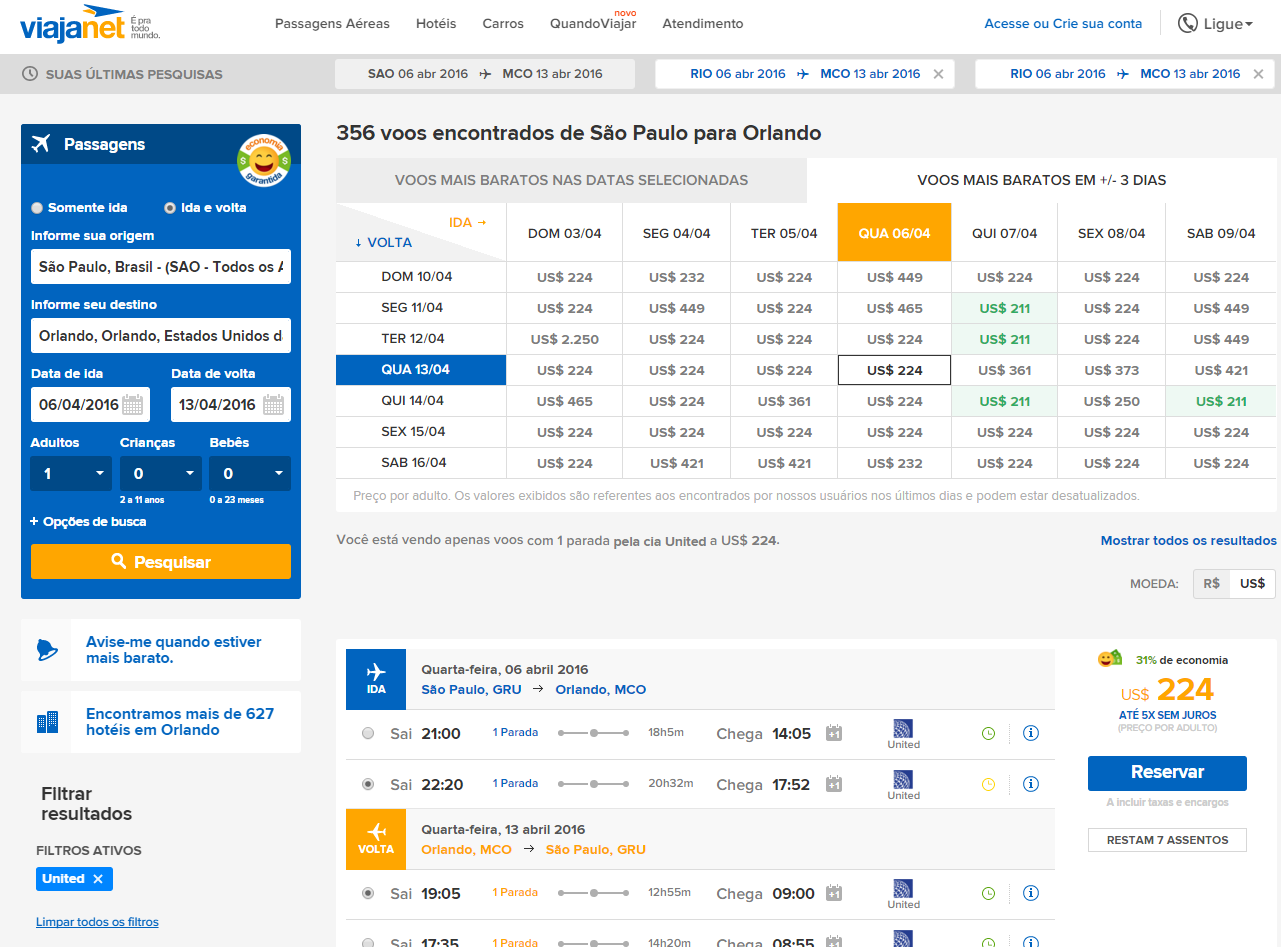Click the clock icon beside Suas Últimas Pesquisas
The height and width of the screenshot is (947, 1281).
[x=30, y=74]
